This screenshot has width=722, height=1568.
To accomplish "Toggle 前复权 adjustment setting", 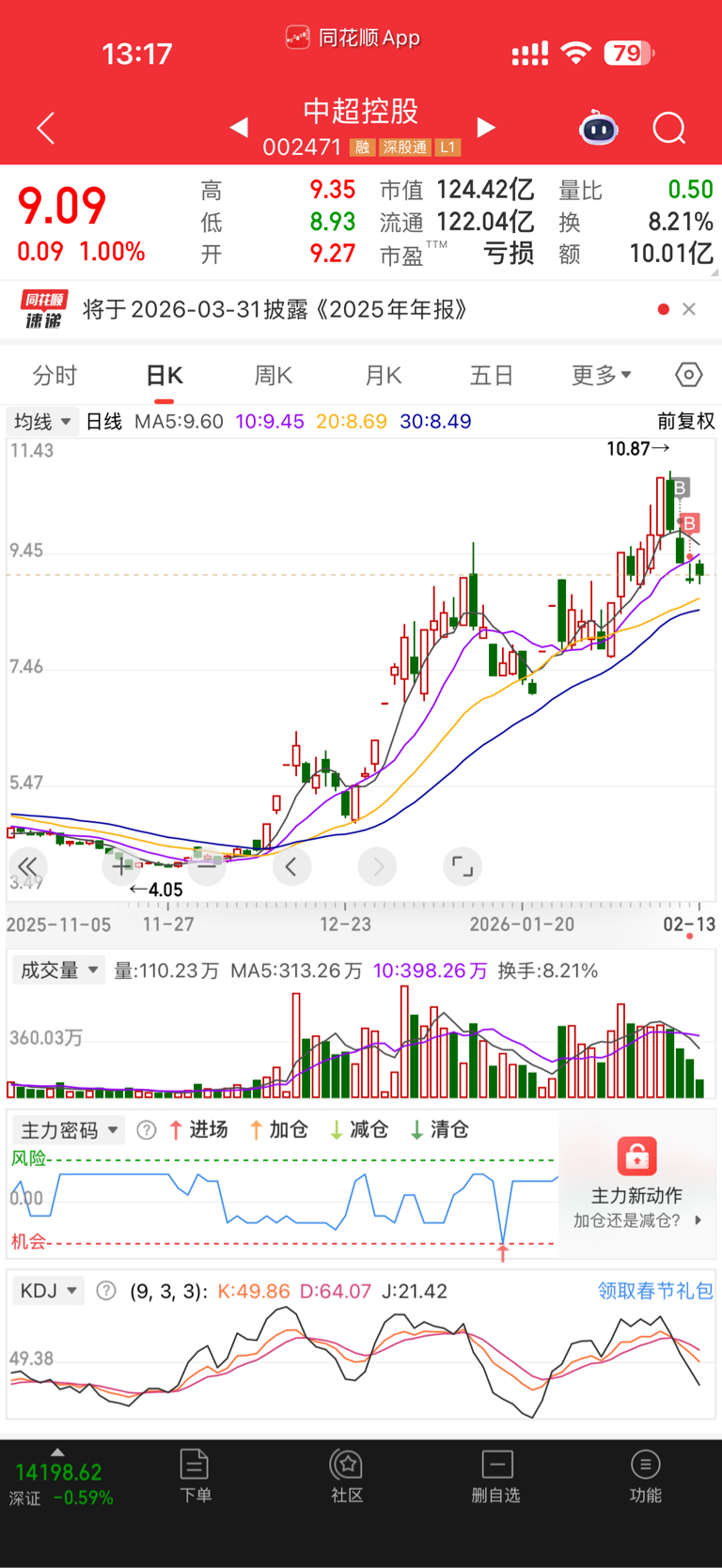I will pyautogui.click(x=686, y=421).
